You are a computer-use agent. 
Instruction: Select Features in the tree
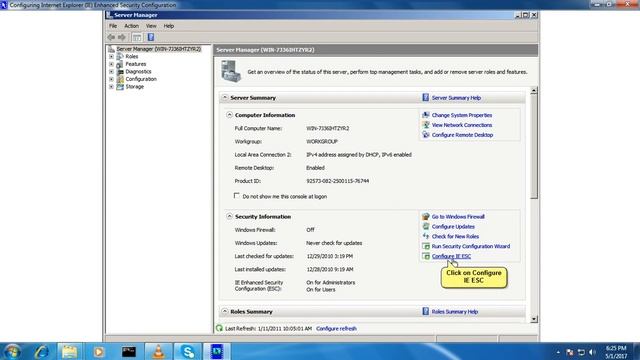(x=136, y=64)
